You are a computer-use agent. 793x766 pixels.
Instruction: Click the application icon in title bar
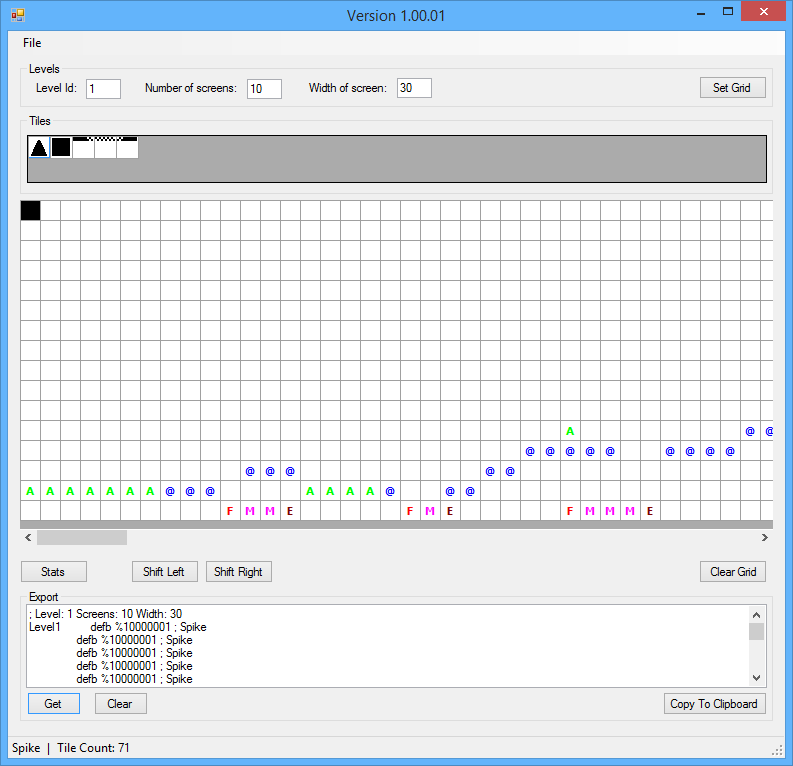(18, 15)
